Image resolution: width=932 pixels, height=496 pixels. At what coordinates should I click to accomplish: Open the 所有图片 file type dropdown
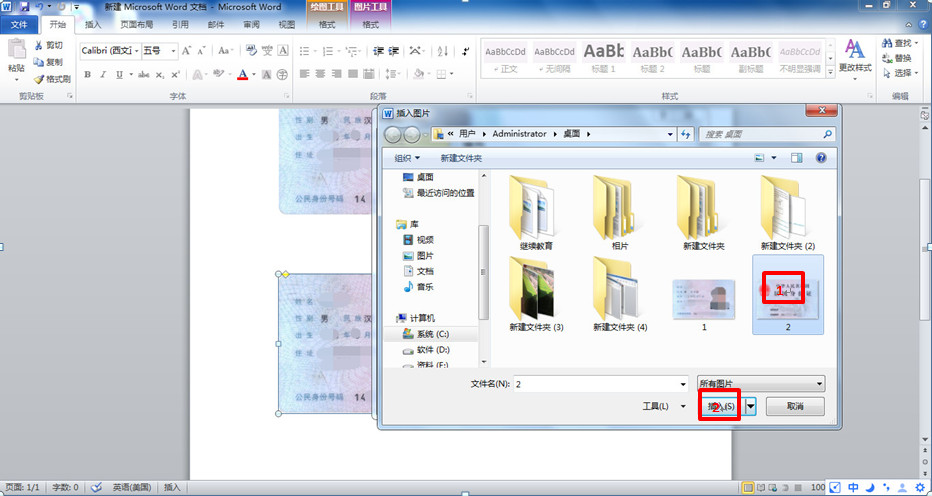(x=761, y=384)
